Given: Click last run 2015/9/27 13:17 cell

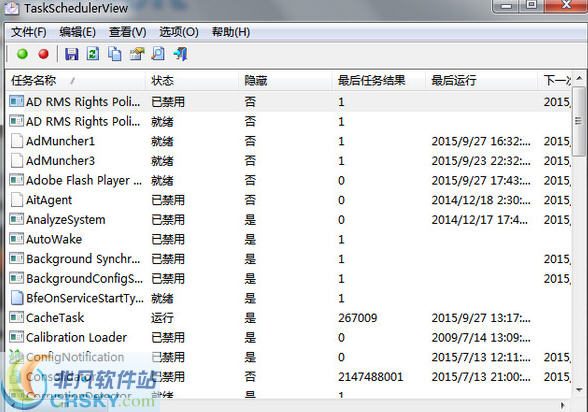Looking at the screenshot, I should click(x=481, y=318).
